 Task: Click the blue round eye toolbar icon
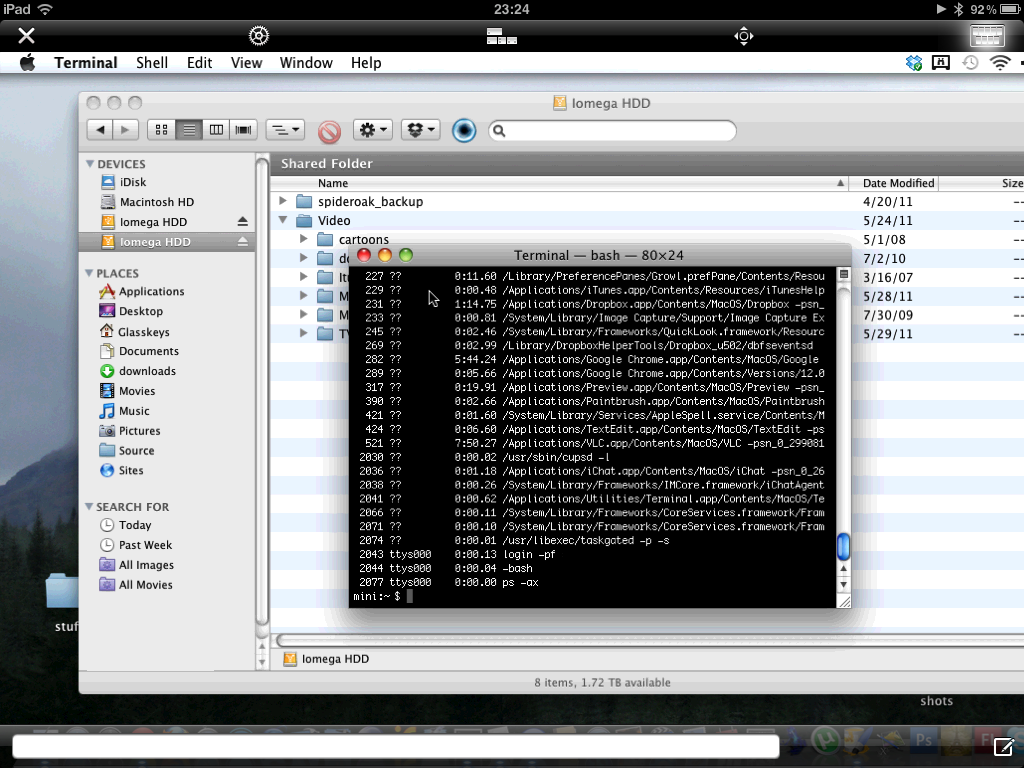coord(463,130)
